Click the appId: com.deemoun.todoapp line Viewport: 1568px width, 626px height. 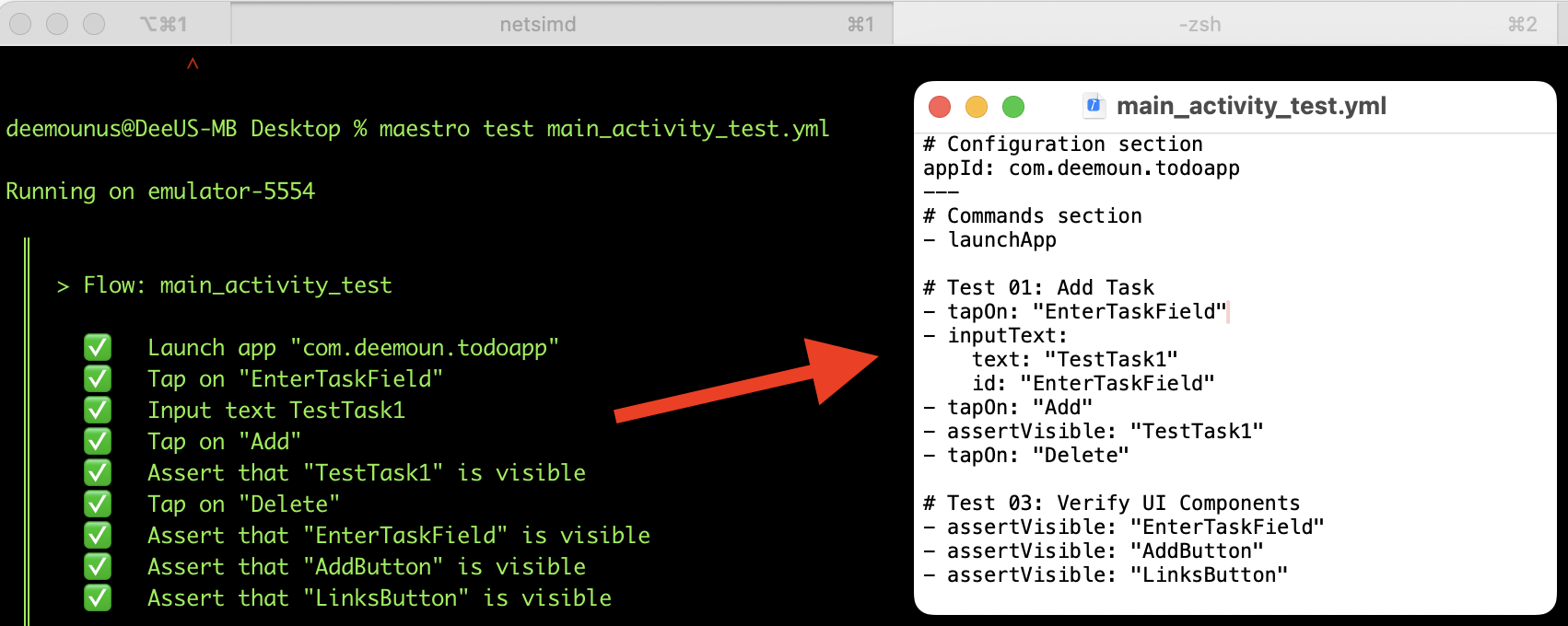coord(1082,168)
